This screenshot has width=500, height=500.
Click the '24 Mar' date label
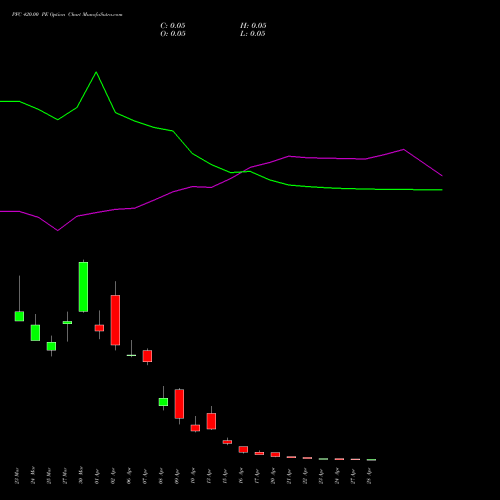[33, 476]
